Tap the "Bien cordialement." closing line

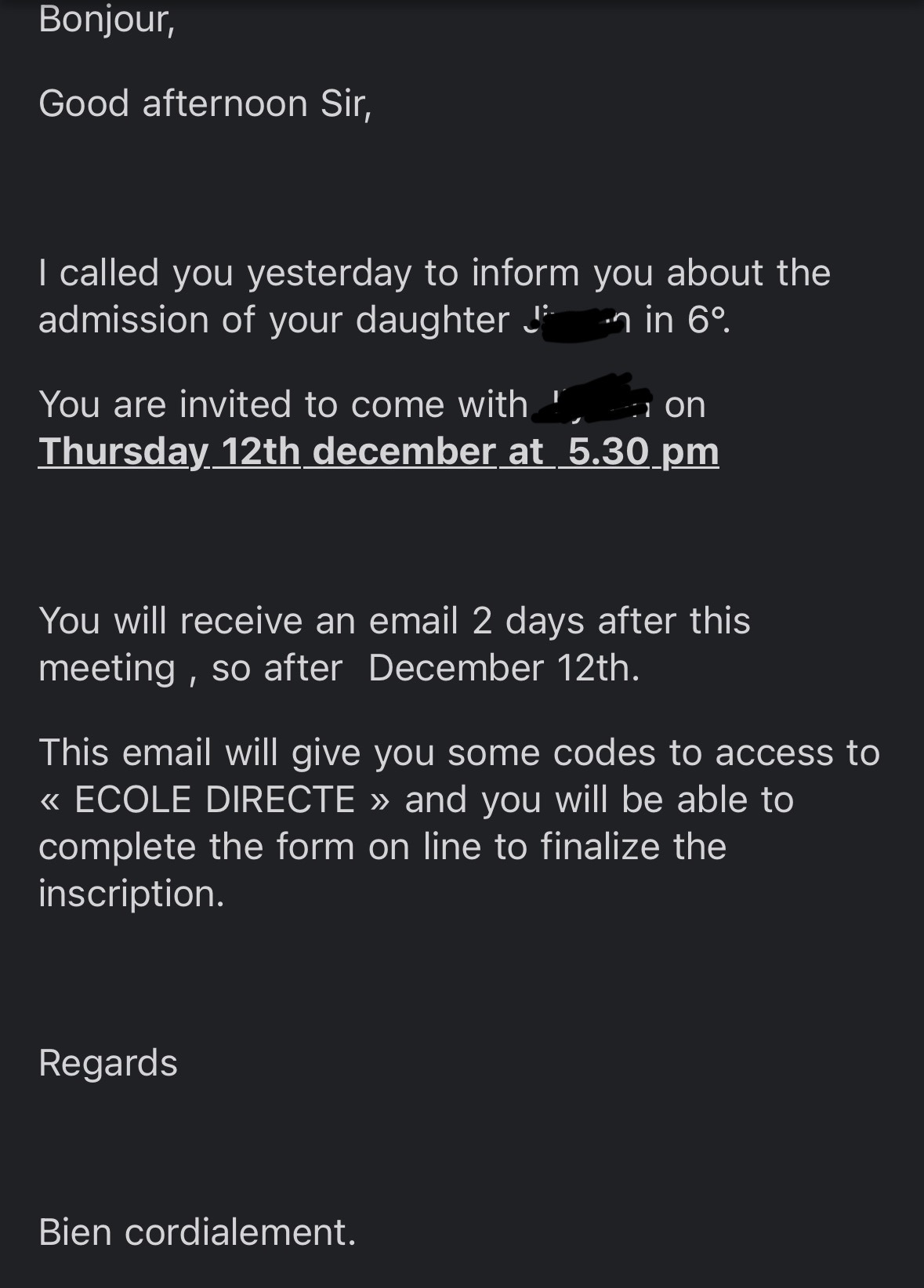pos(197,1232)
